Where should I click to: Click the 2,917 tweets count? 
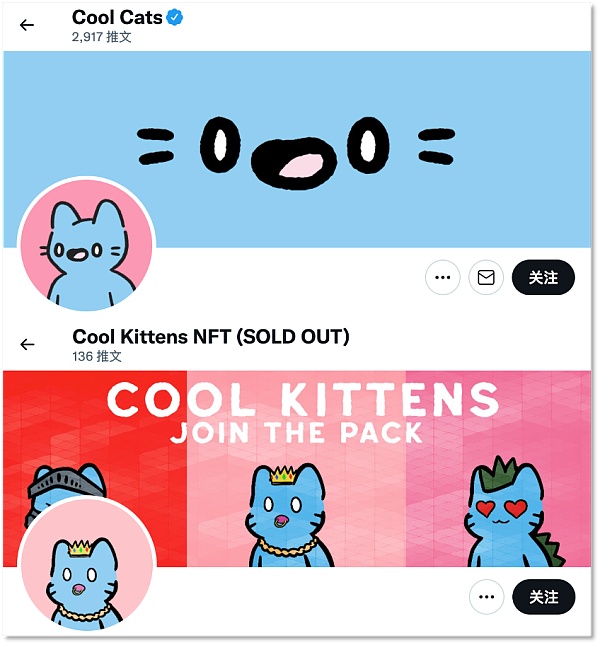[x=102, y=37]
